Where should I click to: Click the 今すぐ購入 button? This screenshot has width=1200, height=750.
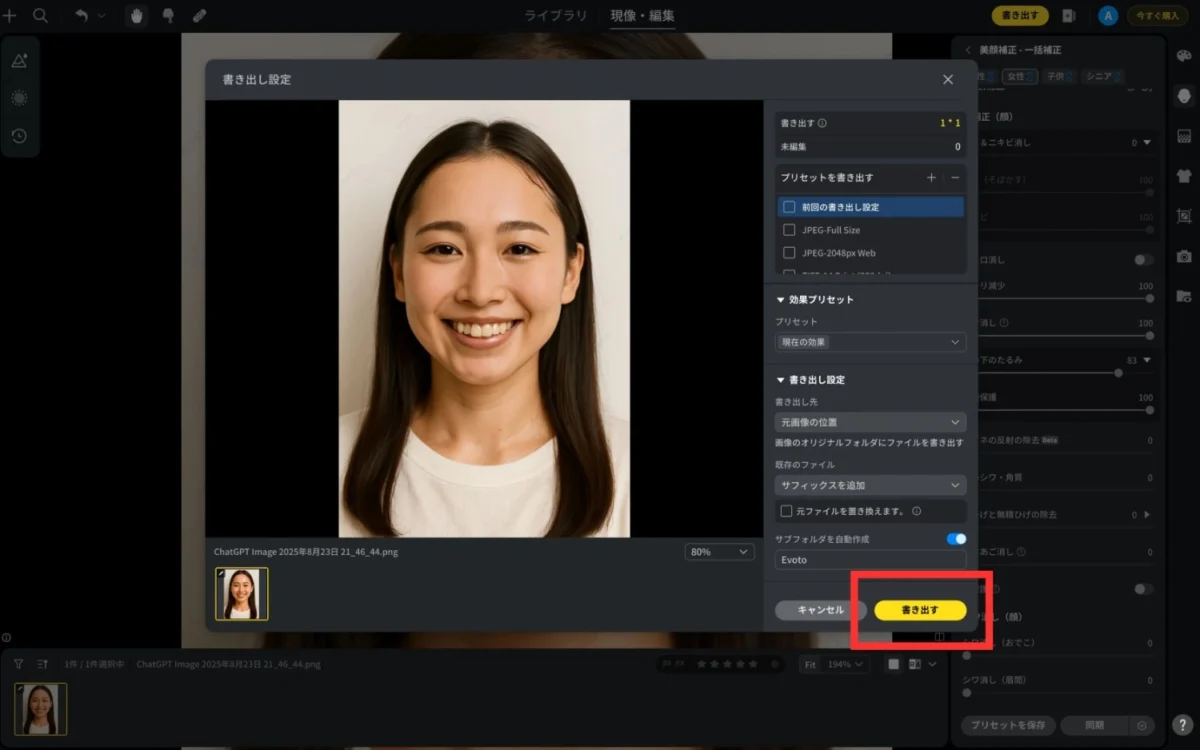click(x=1158, y=16)
